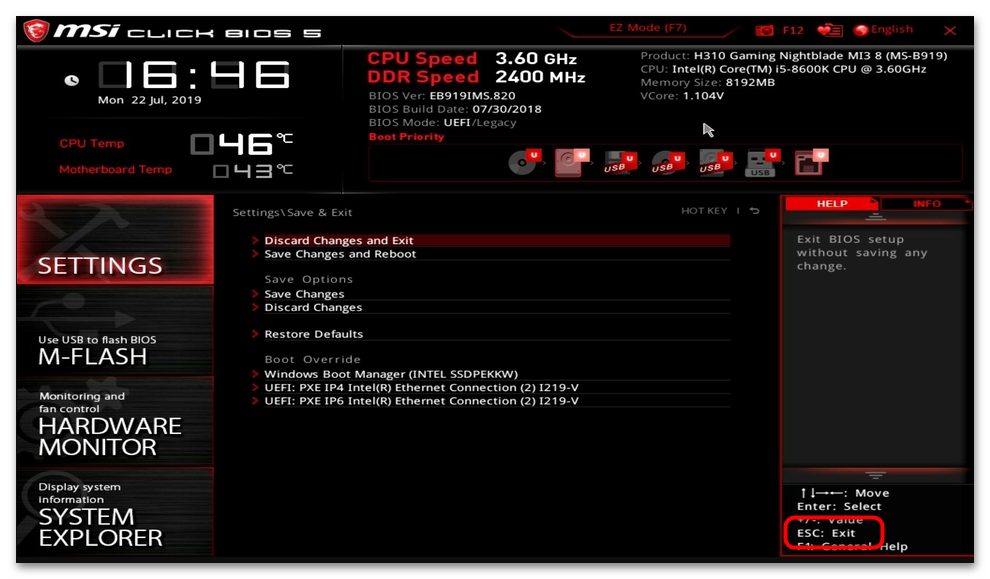Click the back arrow next to HOT KEY
The image size is (990, 579).
(x=754, y=211)
